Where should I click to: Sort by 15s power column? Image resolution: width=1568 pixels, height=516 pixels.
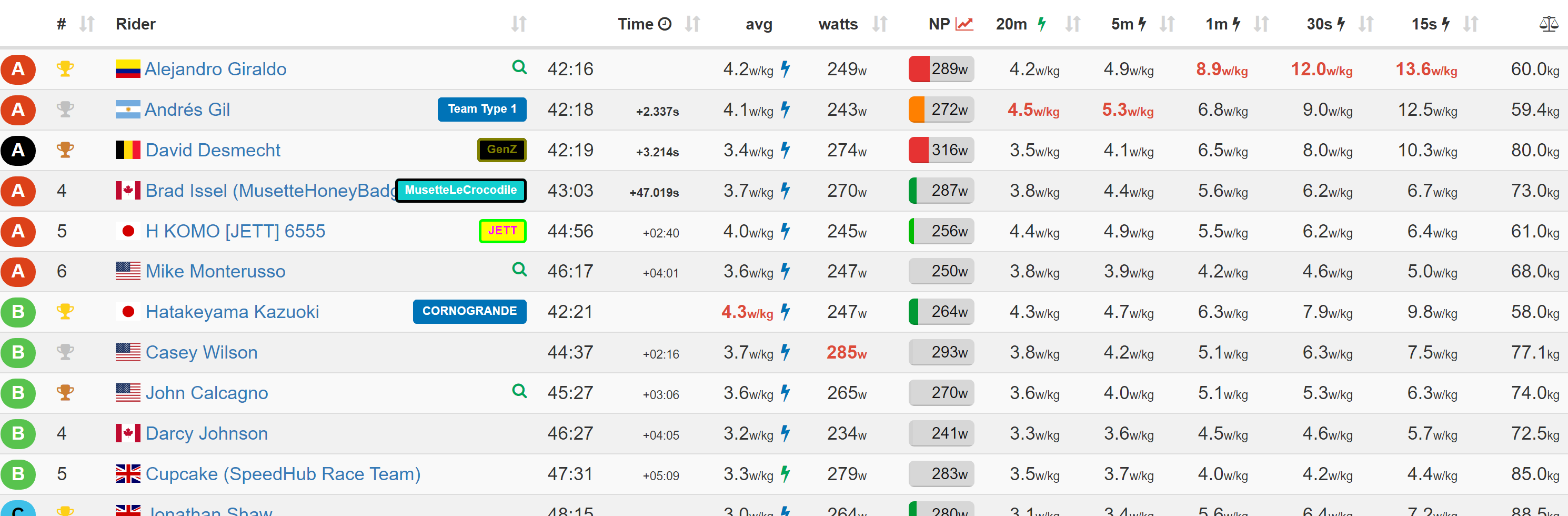tap(1471, 24)
